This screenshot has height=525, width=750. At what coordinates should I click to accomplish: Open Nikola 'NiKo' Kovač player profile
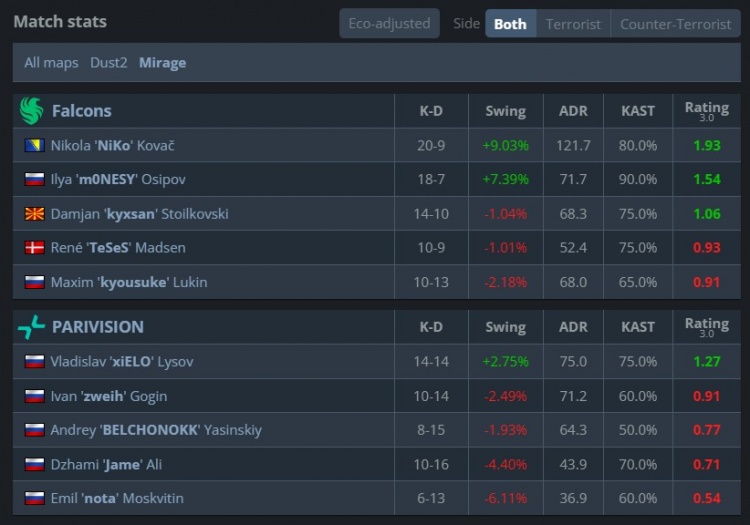pos(112,146)
